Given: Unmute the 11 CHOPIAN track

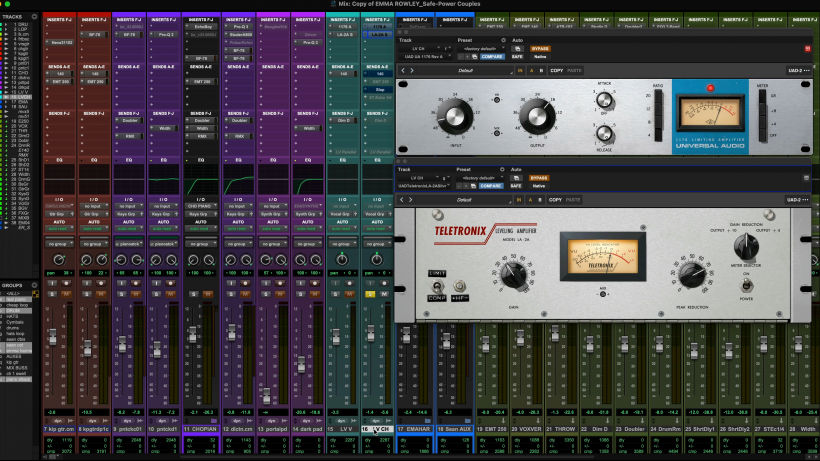Looking at the screenshot, I should click(x=208, y=294).
